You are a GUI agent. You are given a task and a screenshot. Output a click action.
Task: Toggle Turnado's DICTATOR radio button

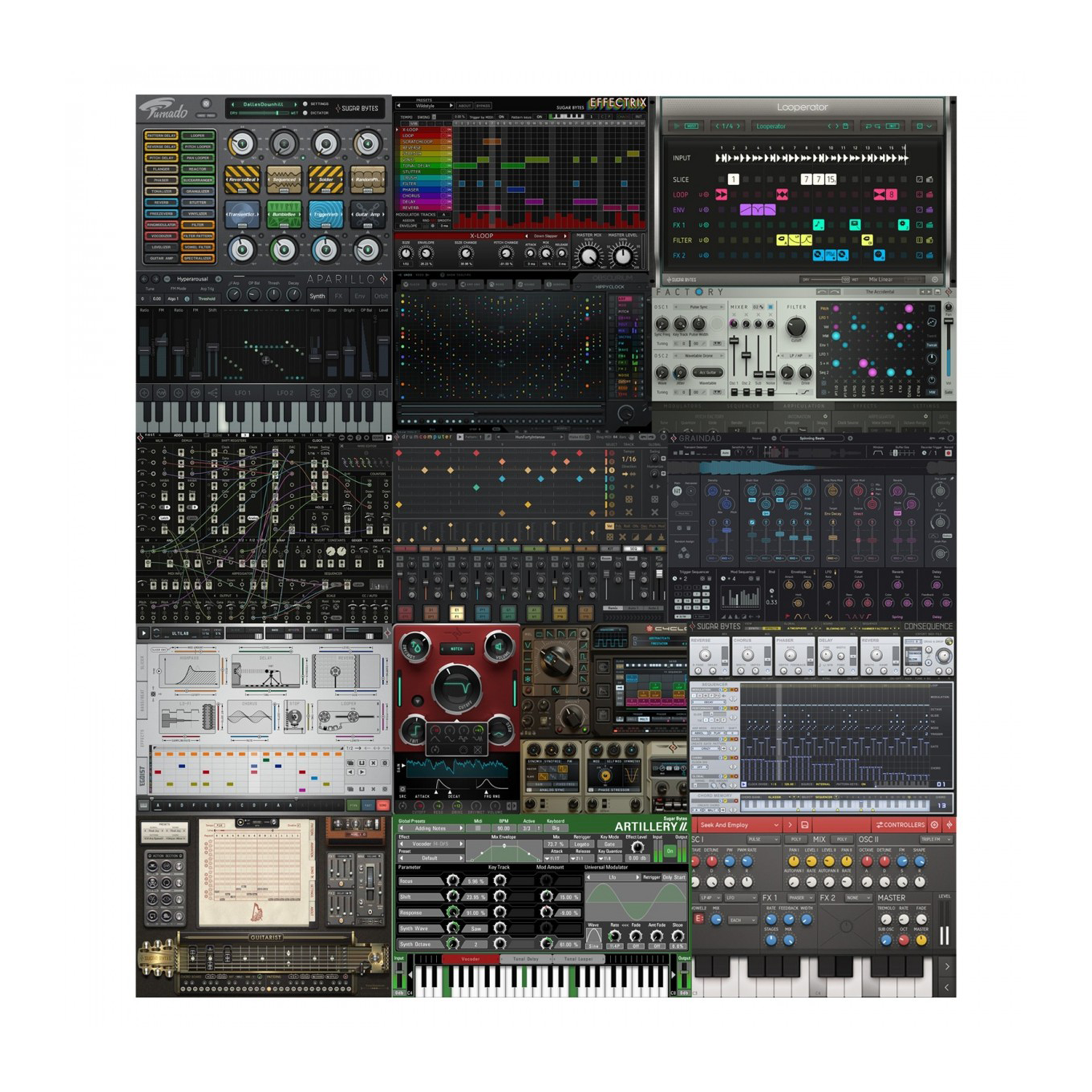[305, 113]
